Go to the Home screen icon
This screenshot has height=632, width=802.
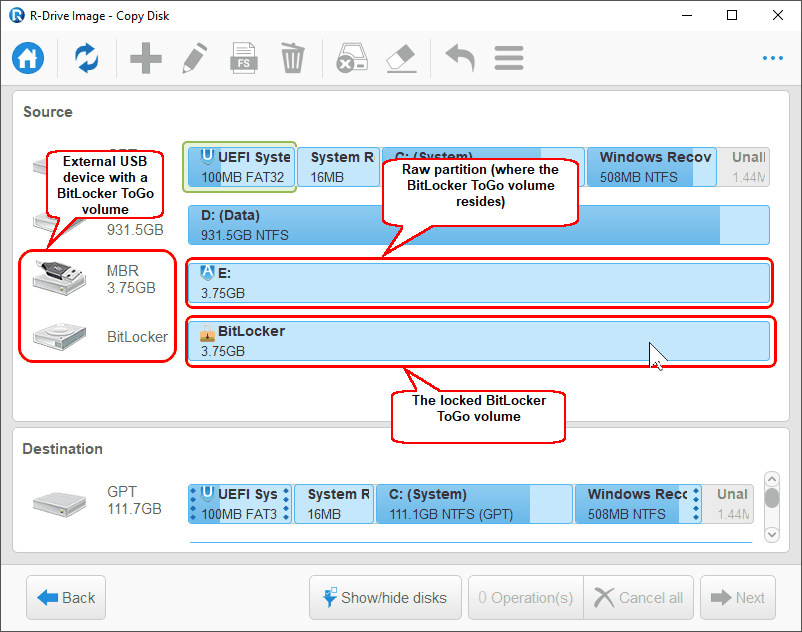(28, 58)
